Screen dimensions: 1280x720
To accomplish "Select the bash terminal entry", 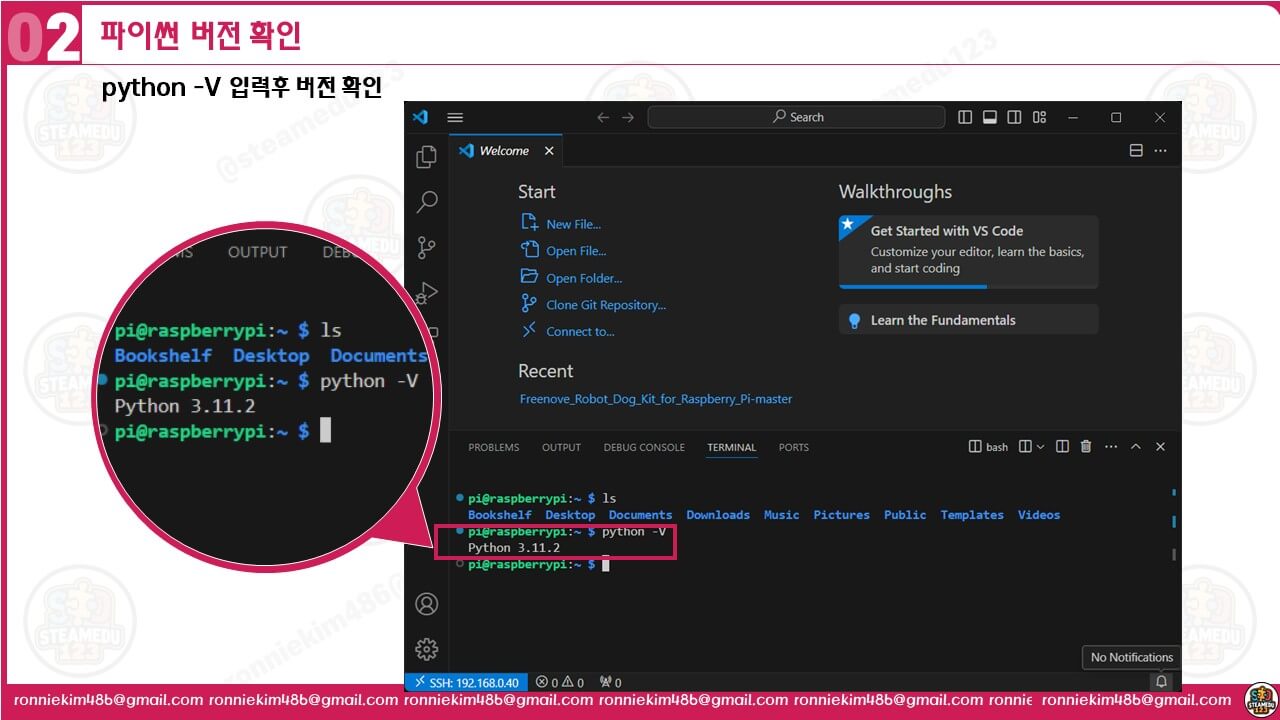I will (989, 447).
